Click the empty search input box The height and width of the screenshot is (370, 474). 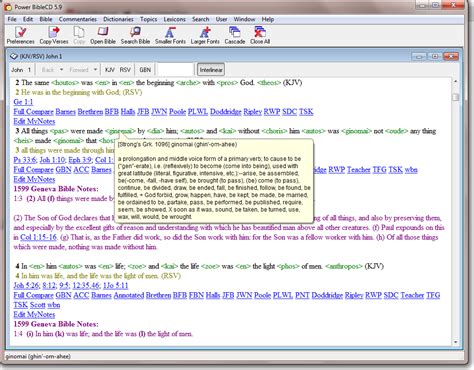pos(175,70)
